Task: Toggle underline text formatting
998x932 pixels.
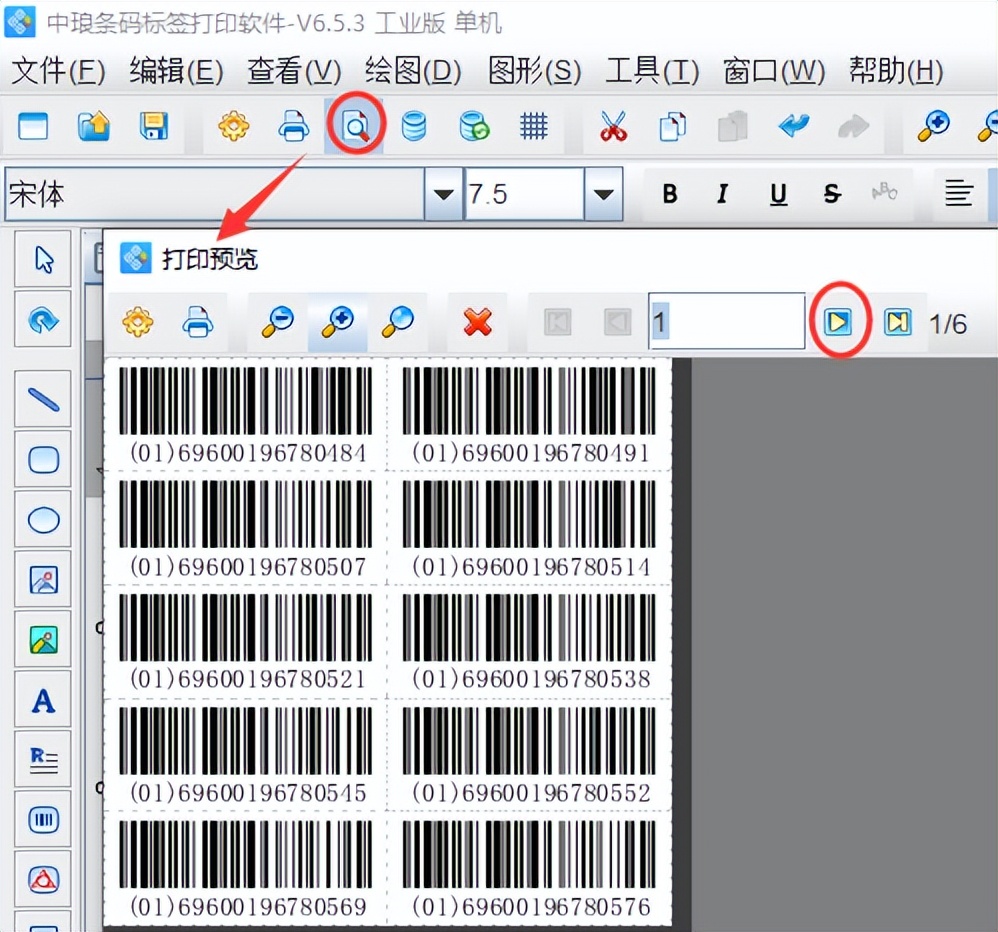Action: click(777, 194)
